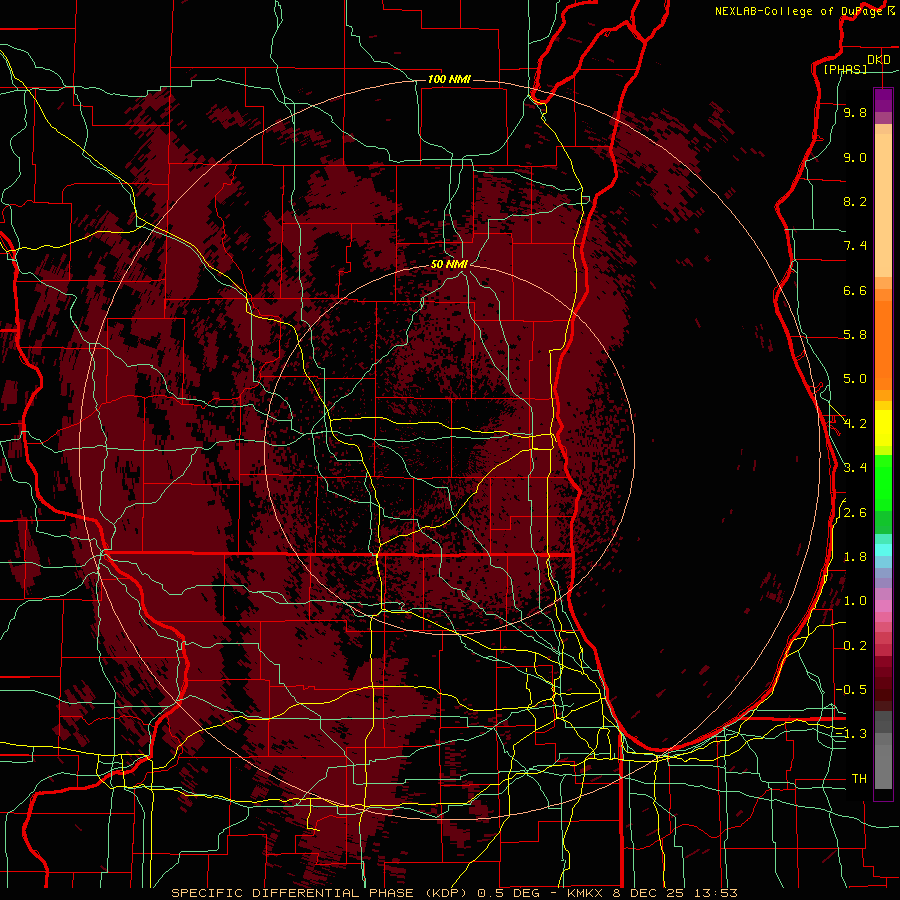This screenshot has height=900, width=900.
Task: Click the 6.6 scale label
Action: coord(855,290)
